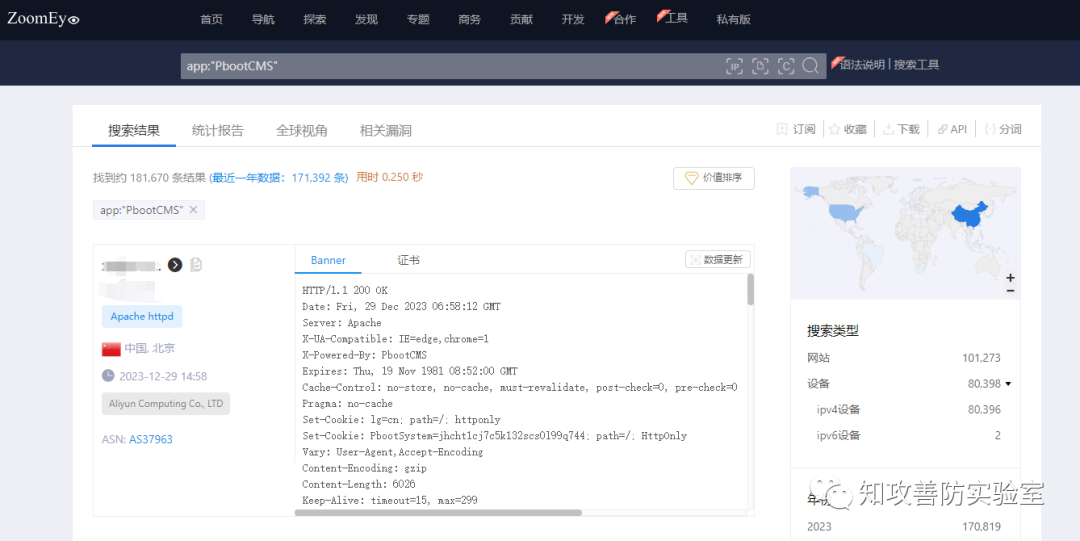1080x541 pixels.
Task: Open the 商务 menu item
Action: 470,19
